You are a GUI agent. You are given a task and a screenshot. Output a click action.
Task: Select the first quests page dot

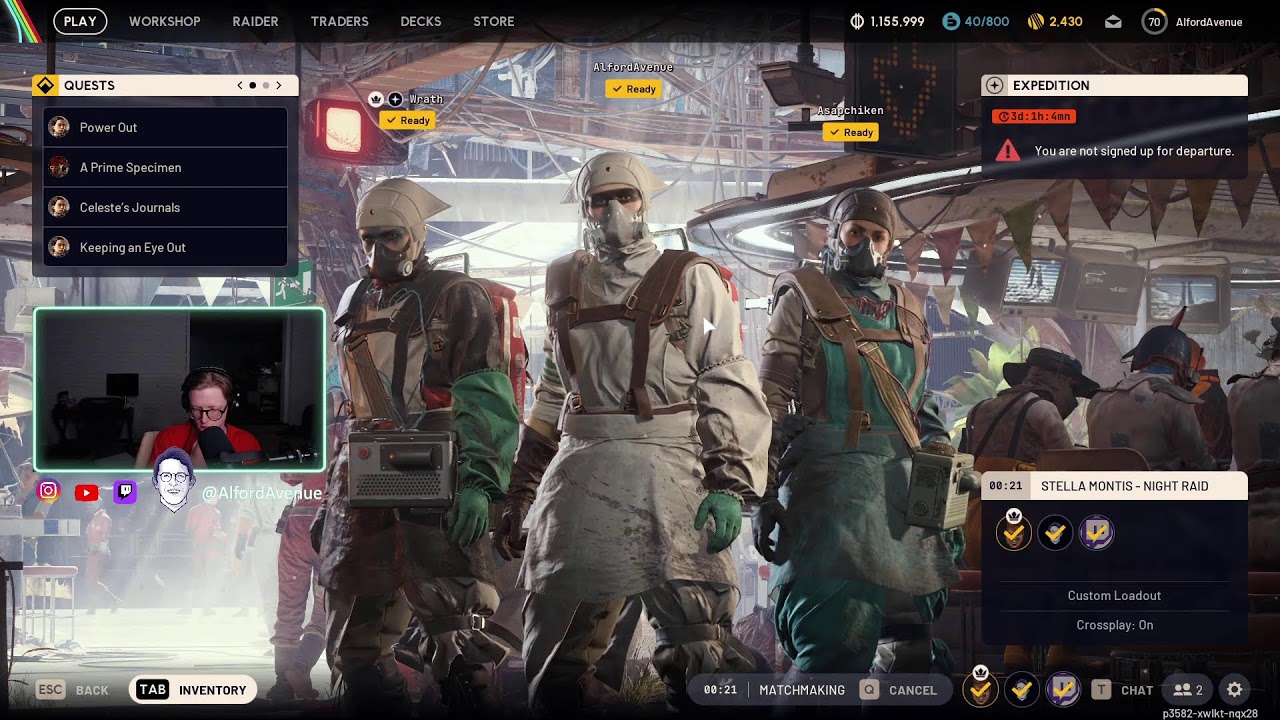tap(253, 85)
